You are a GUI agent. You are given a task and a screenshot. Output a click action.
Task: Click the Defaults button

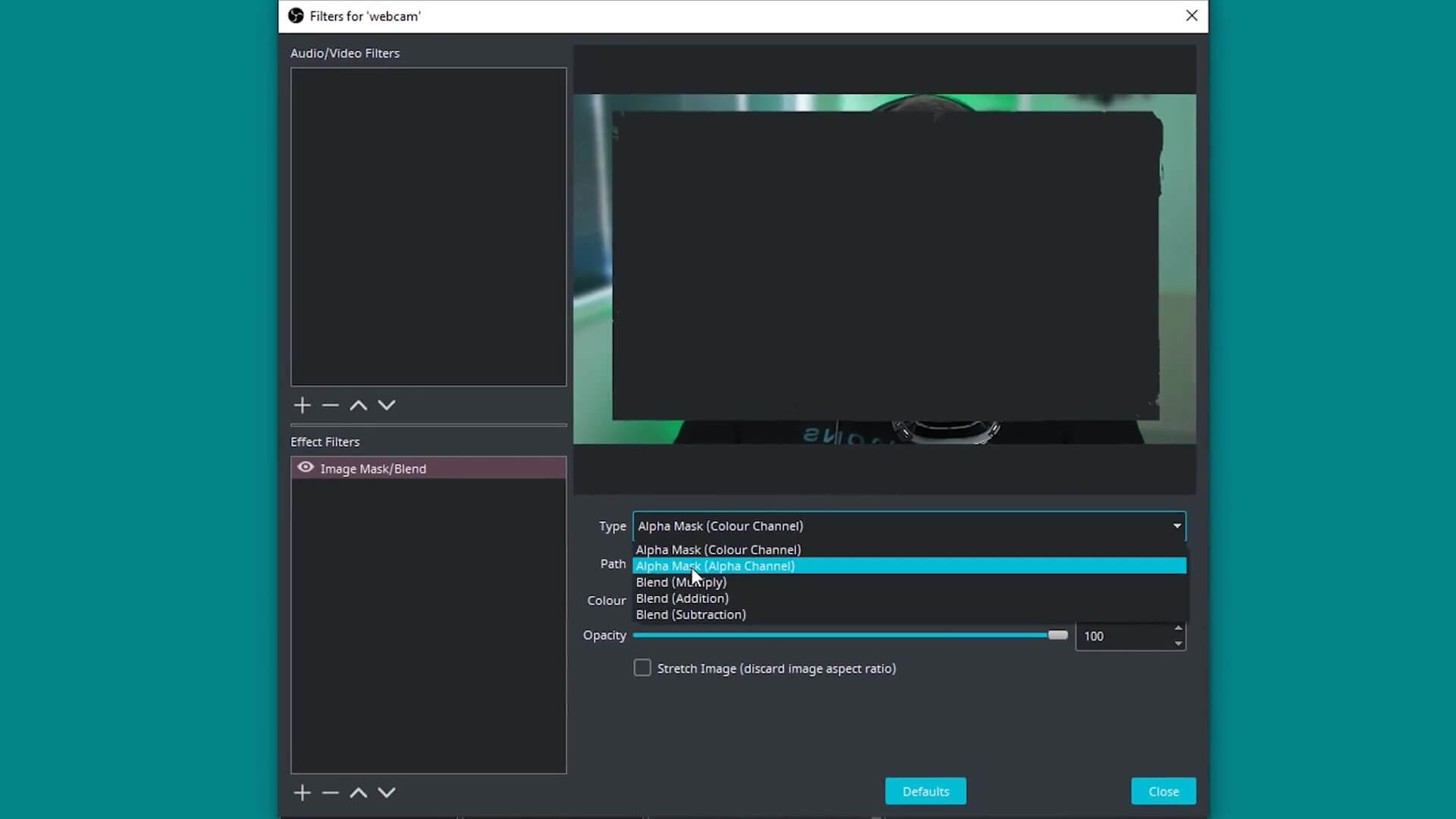point(925,791)
